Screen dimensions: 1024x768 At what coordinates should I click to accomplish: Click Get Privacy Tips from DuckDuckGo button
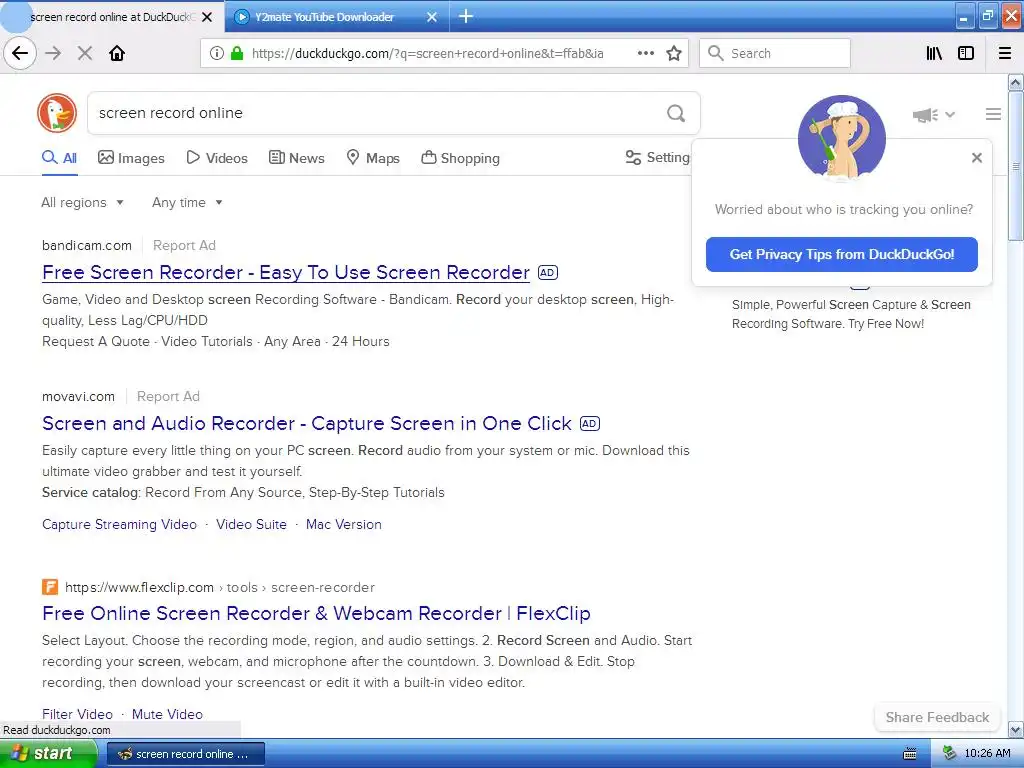point(841,254)
